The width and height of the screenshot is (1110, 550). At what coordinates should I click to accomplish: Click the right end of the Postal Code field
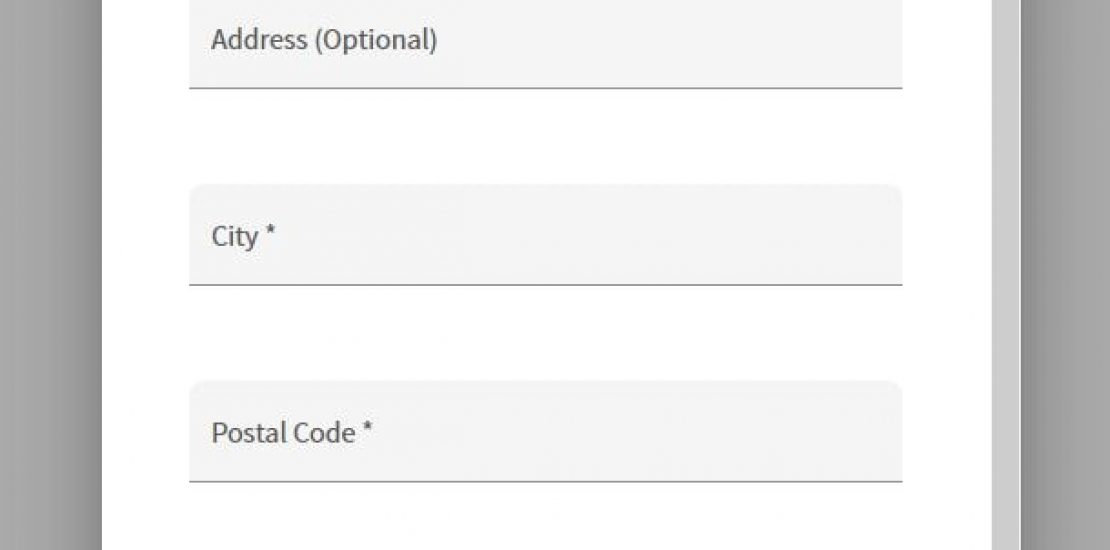(870, 432)
